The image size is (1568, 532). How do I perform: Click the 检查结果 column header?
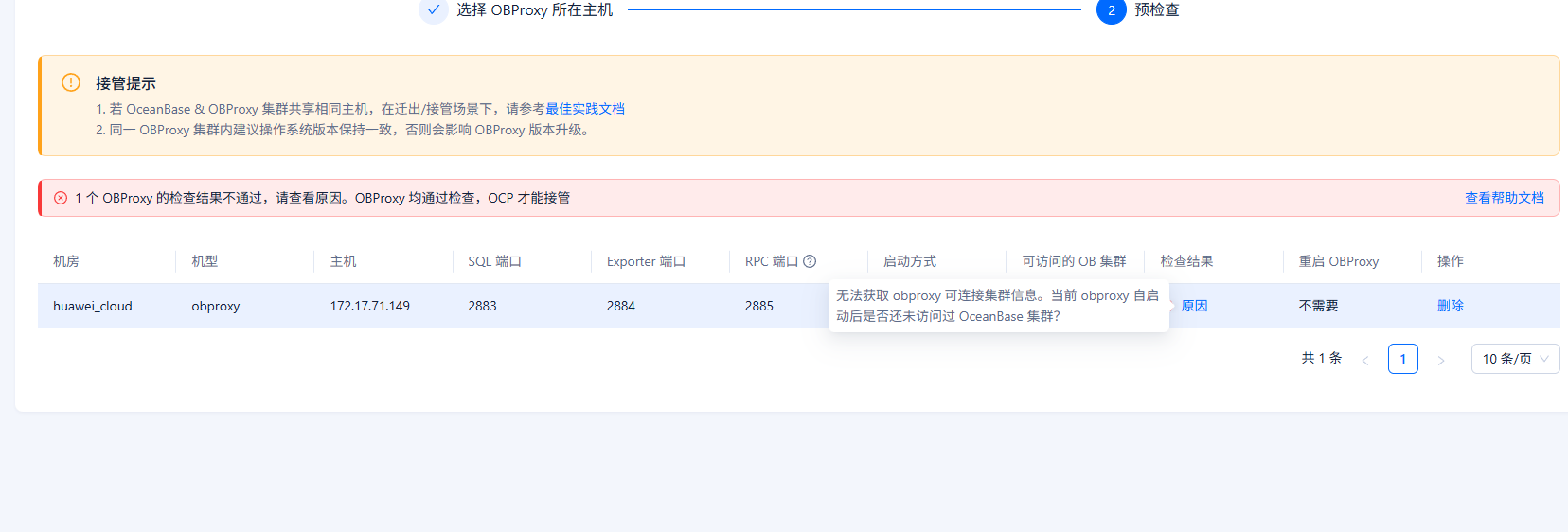click(1186, 261)
